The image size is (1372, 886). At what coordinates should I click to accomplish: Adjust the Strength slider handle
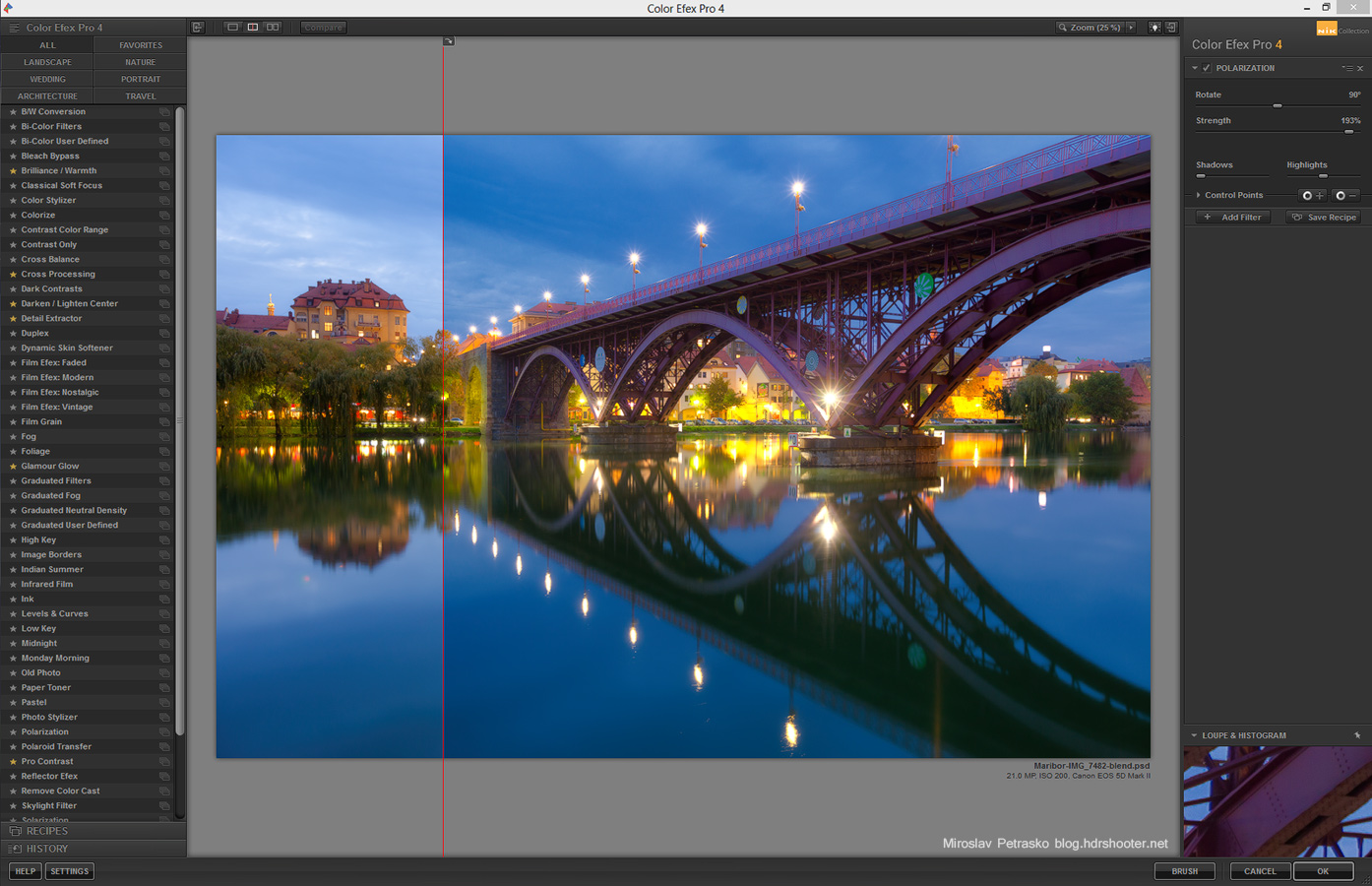[x=1348, y=131]
